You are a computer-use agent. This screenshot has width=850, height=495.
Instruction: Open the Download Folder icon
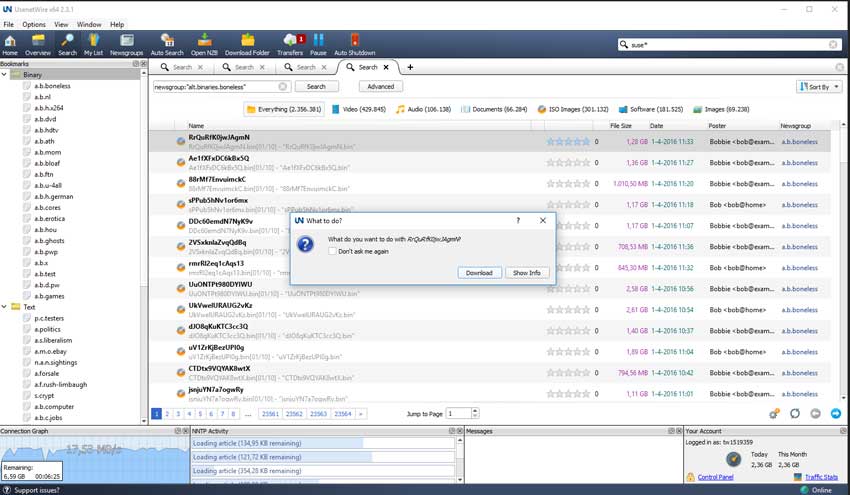pyautogui.click(x=247, y=44)
